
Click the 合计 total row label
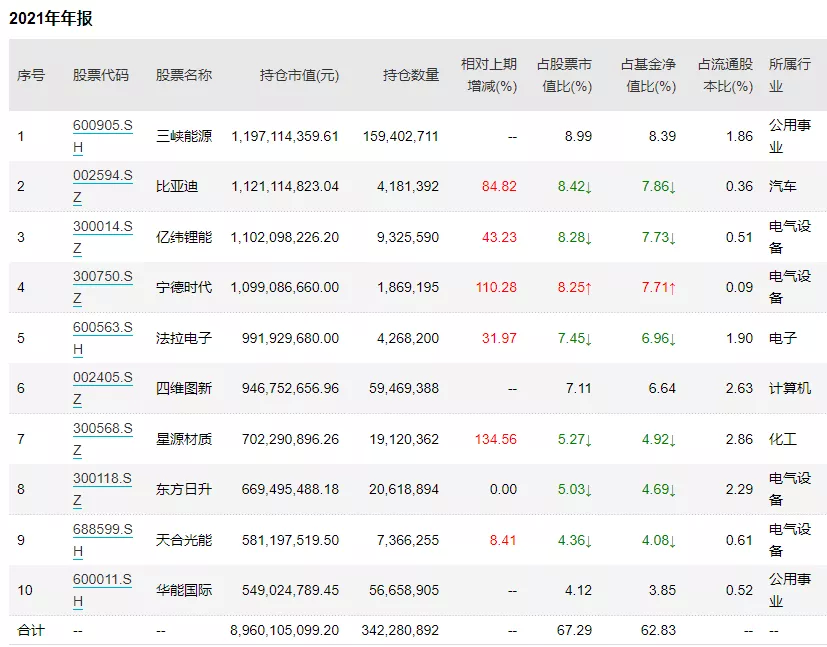coord(31,630)
